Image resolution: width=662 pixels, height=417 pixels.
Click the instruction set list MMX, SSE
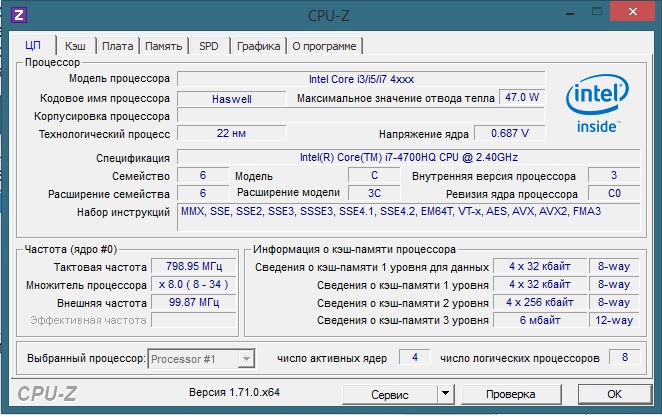[409, 217]
